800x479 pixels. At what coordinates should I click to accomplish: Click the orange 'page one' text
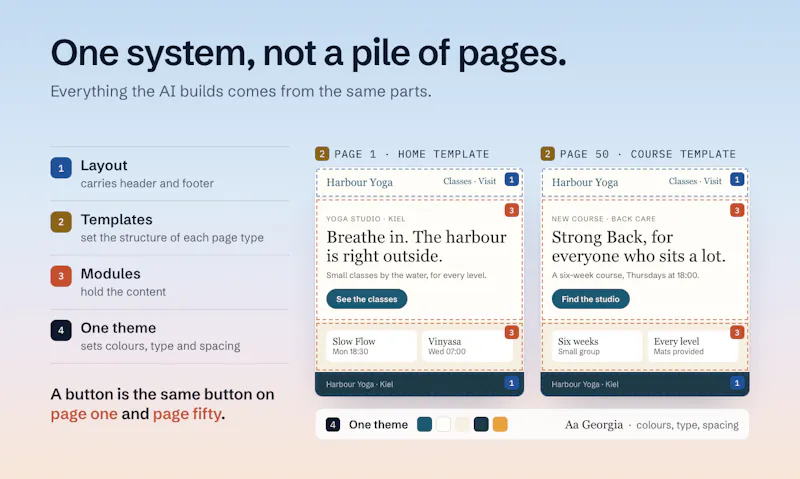click(84, 414)
